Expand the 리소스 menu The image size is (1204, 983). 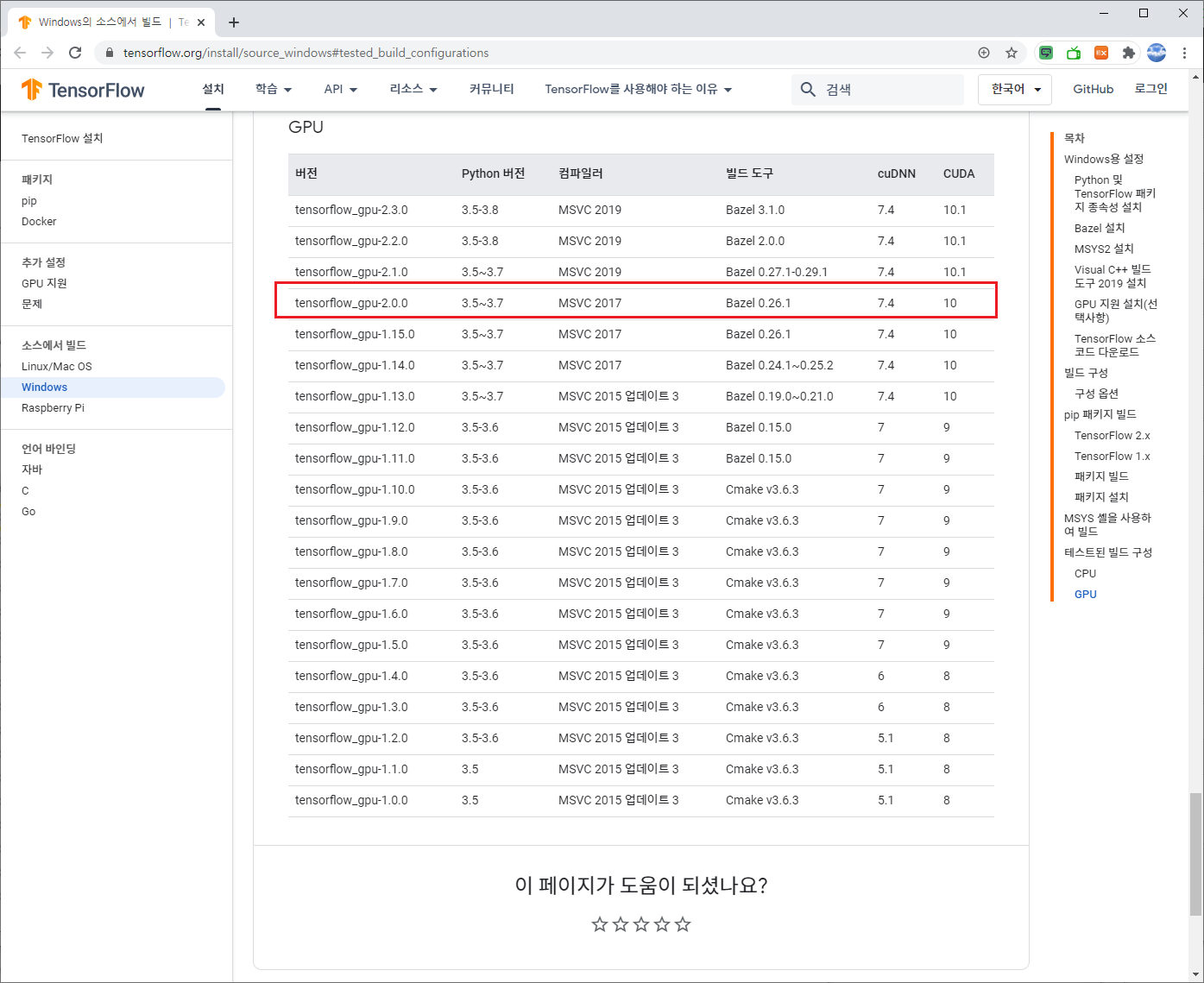pyautogui.click(x=413, y=89)
